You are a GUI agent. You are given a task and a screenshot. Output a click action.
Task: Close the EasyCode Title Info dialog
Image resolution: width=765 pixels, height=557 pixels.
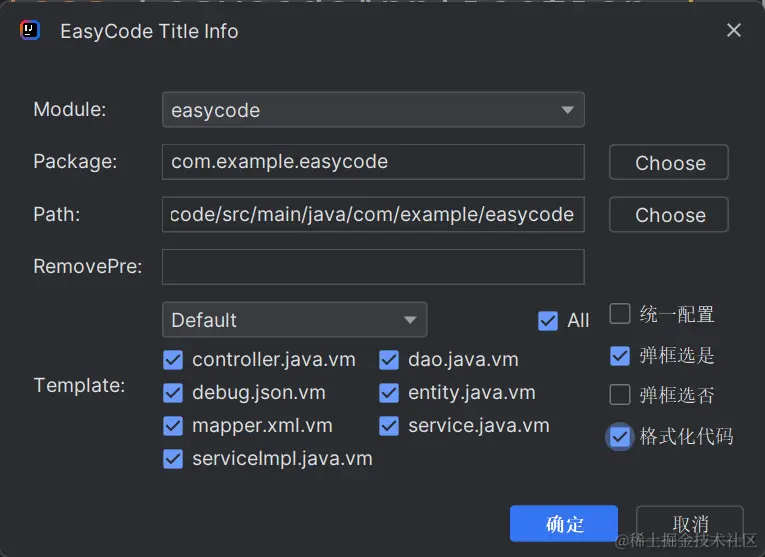733,30
